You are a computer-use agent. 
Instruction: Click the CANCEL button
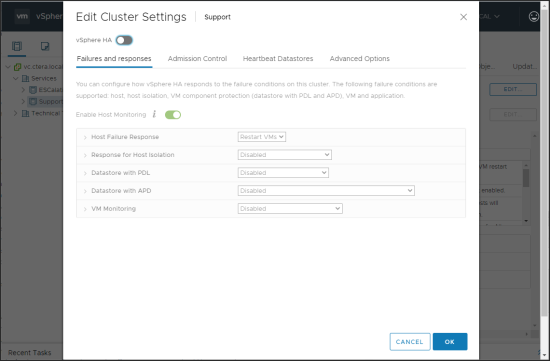(x=410, y=342)
